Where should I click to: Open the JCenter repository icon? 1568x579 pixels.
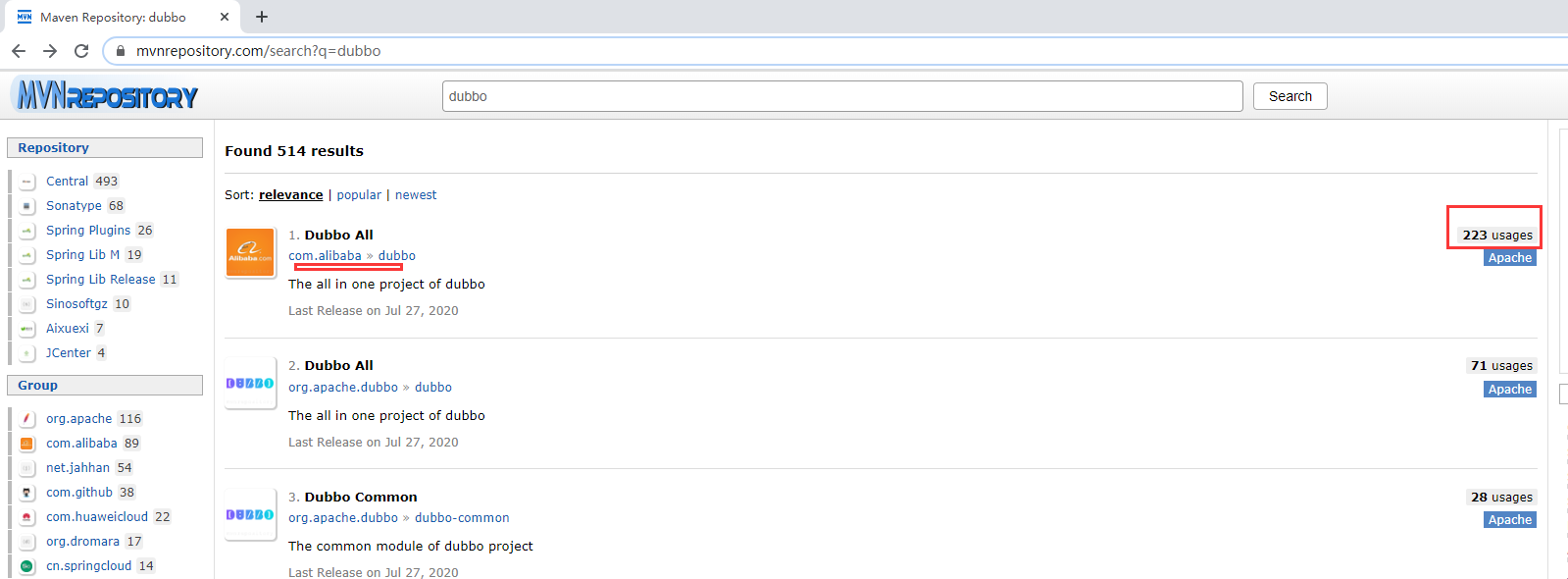click(27, 353)
